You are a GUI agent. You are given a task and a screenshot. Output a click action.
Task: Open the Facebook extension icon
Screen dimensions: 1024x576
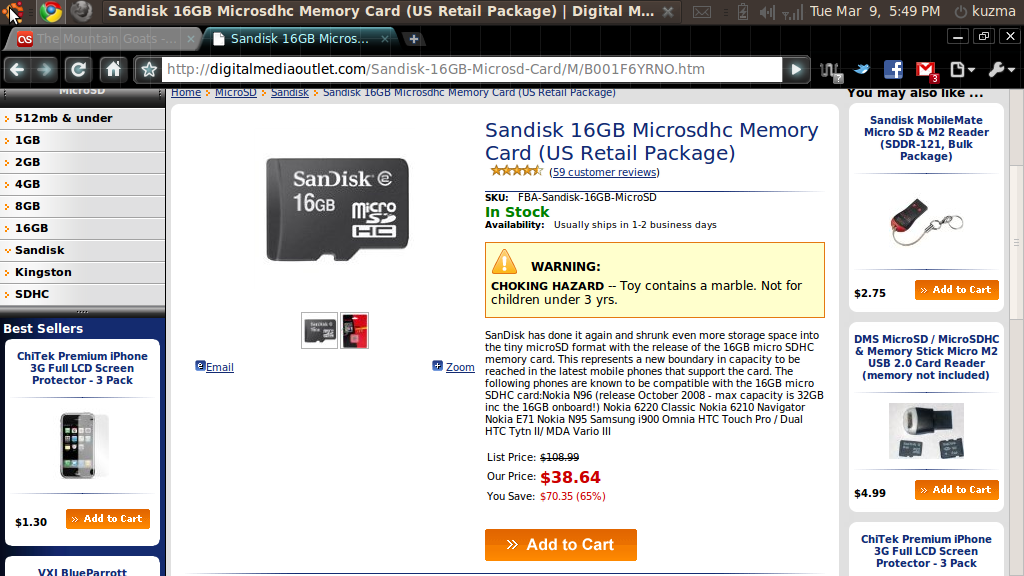893,70
